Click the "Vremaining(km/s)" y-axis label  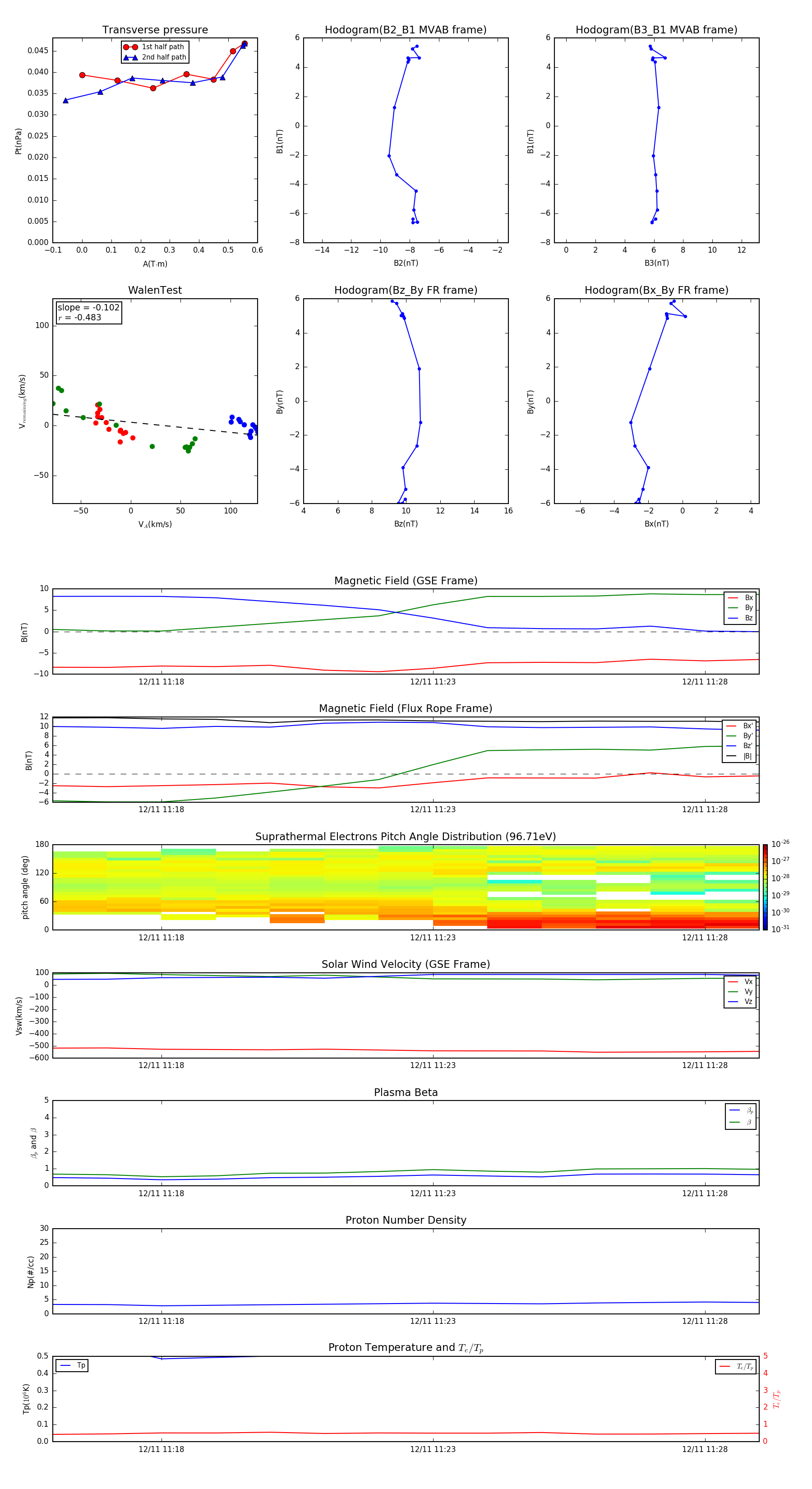[x=22, y=401]
